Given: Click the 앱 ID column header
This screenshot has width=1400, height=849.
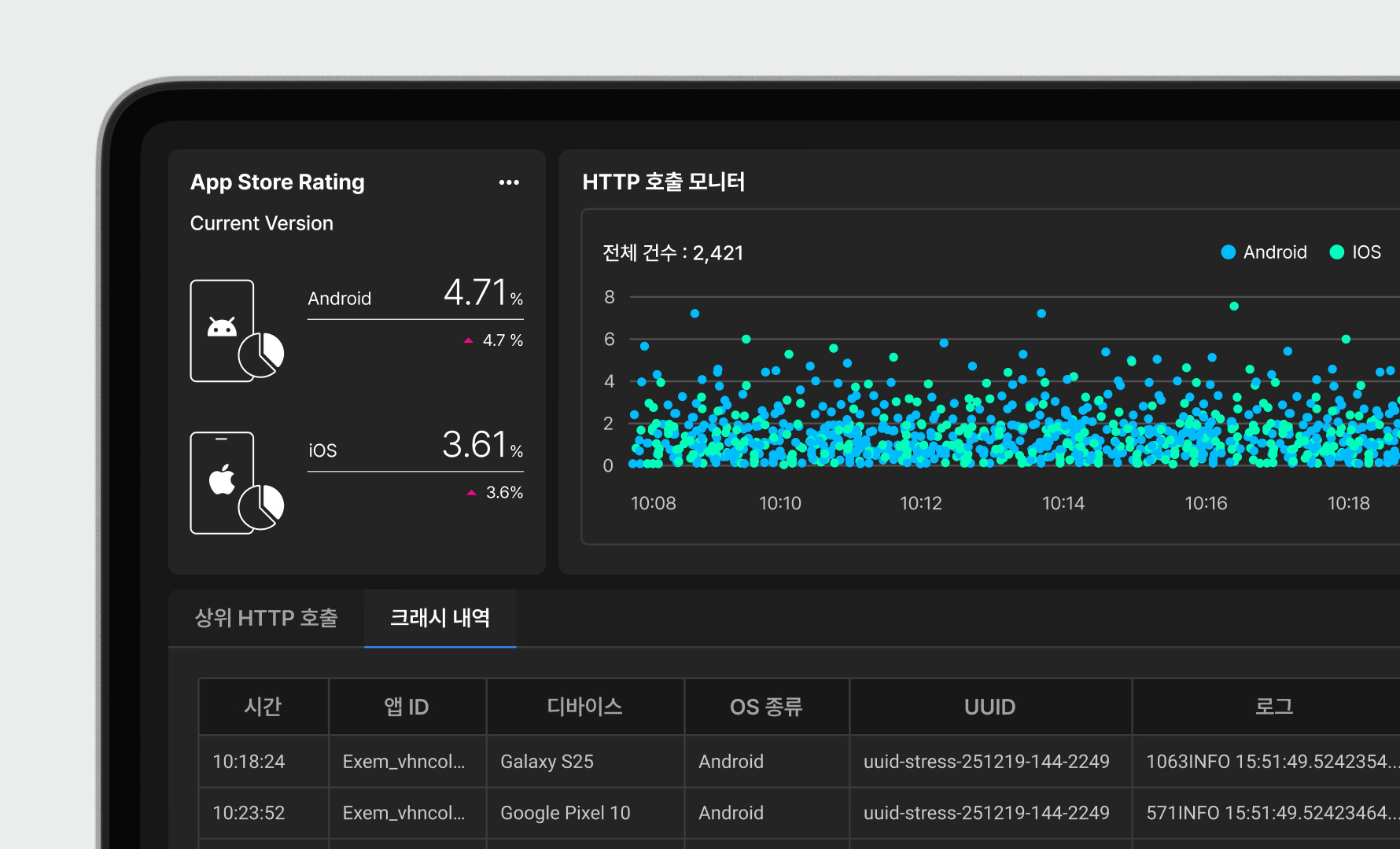Looking at the screenshot, I should [x=407, y=707].
